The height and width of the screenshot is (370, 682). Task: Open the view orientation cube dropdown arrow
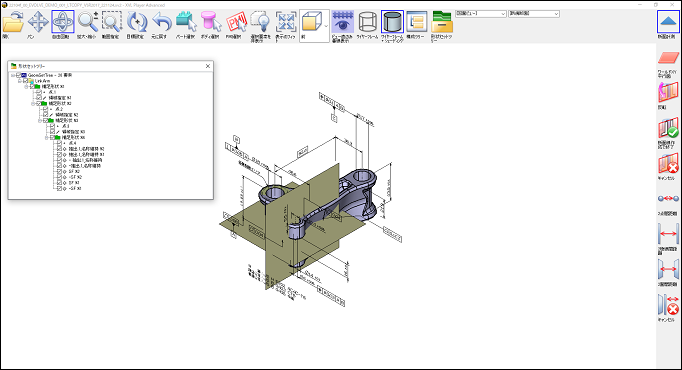point(326,26)
